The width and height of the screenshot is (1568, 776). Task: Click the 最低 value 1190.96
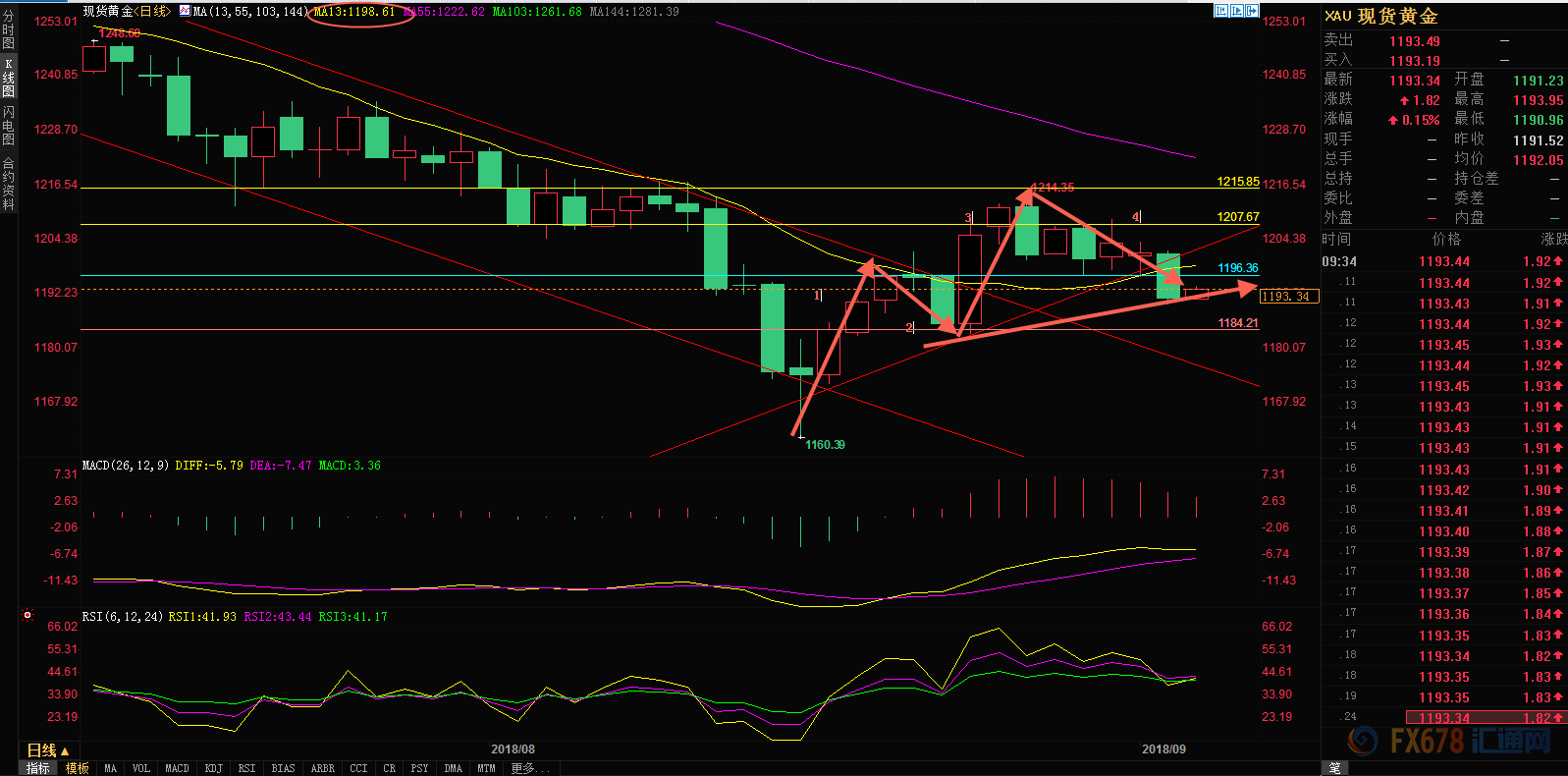pyautogui.click(x=1538, y=120)
